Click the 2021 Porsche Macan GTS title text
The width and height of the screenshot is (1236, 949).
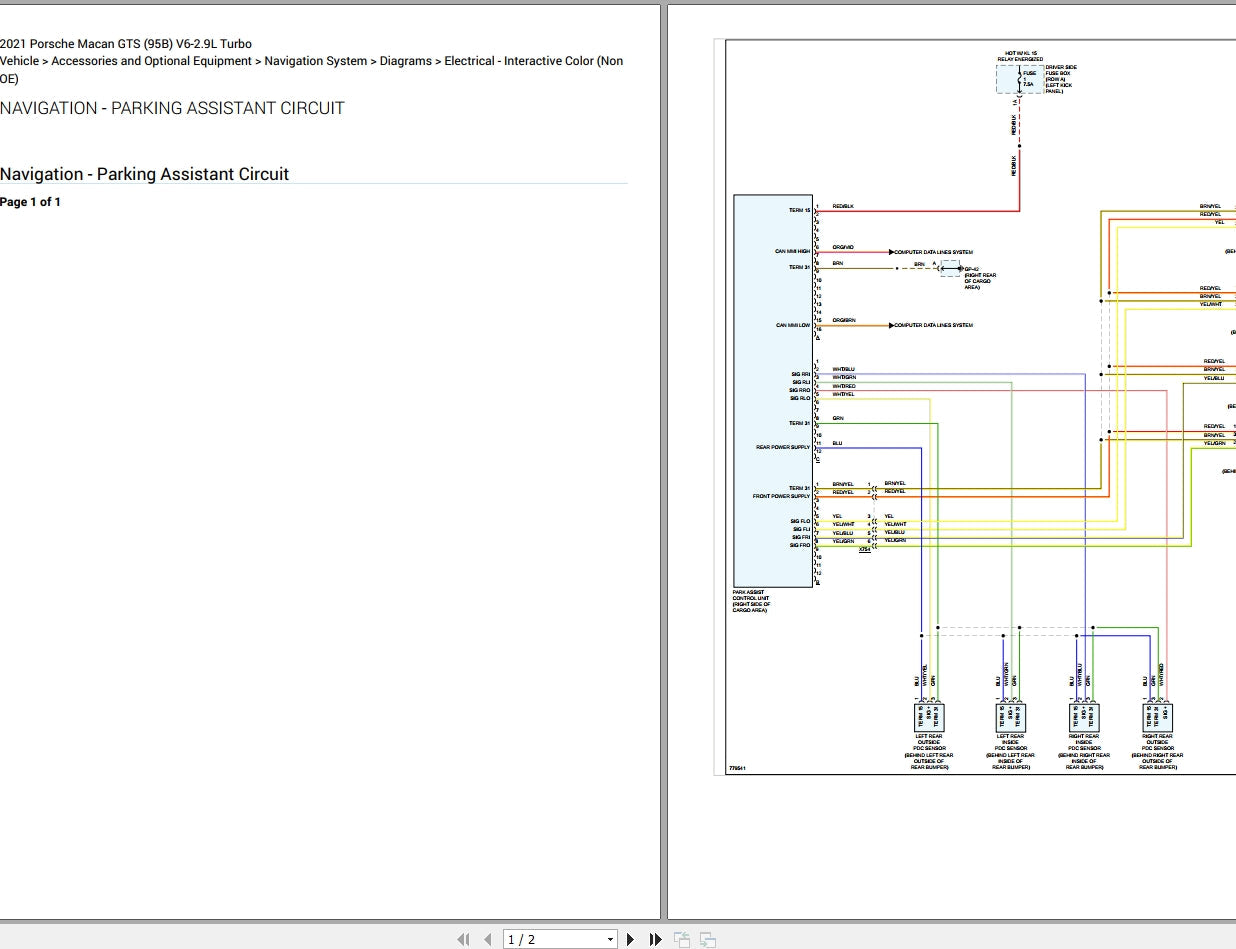126,44
